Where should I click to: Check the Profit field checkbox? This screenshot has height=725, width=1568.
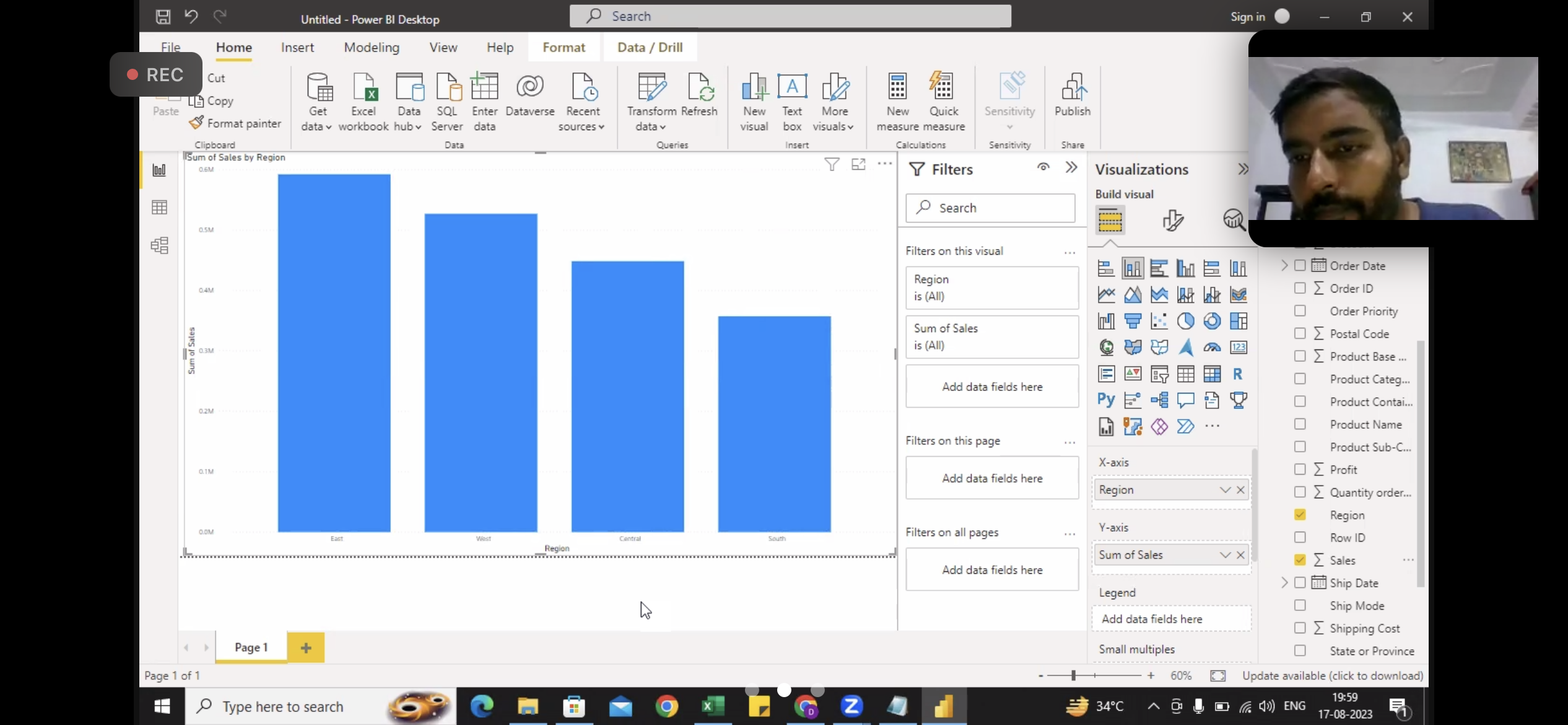tap(1300, 469)
